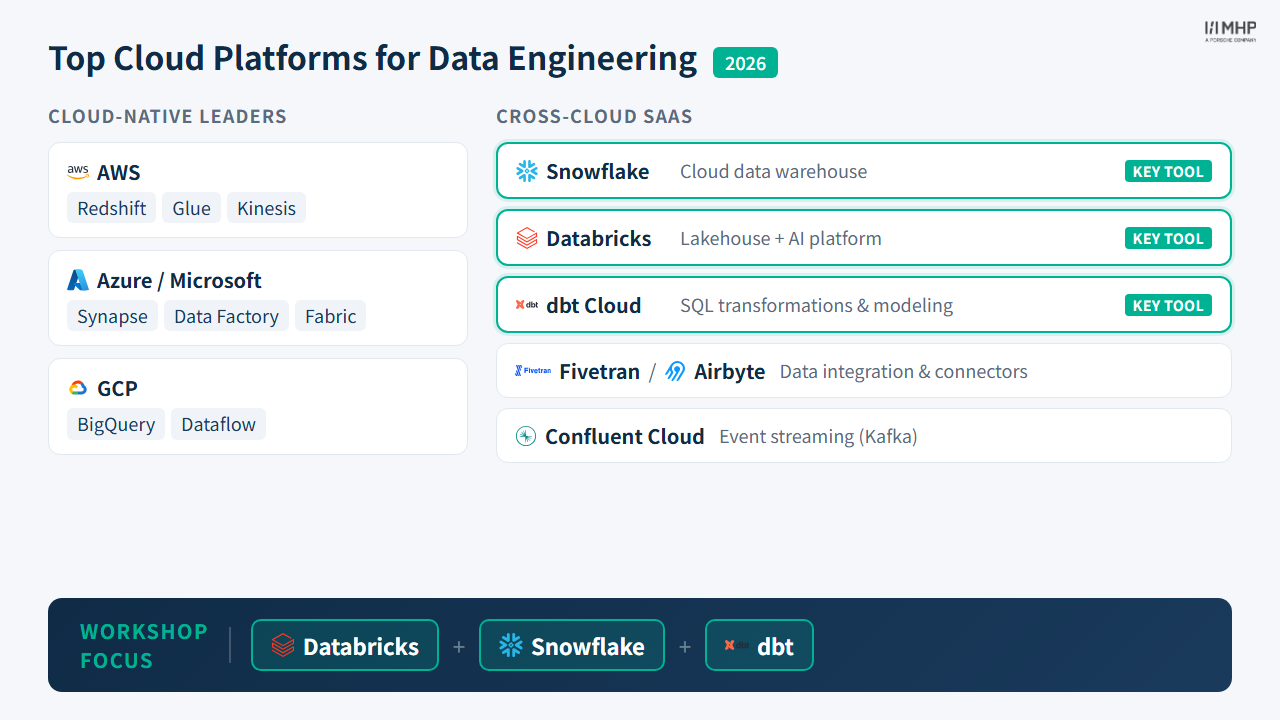
Task: Select the Data Factory tag
Action: [226, 316]
